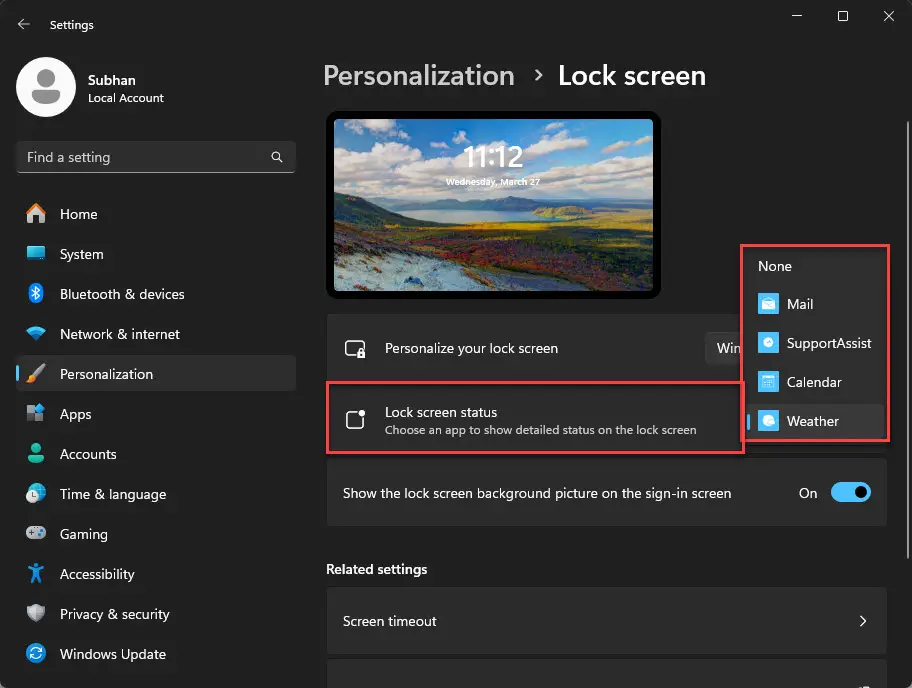Viewport: 912px width, 688px height.
Task: Click the Weather app icon in the list
Action: coord(768,421)
